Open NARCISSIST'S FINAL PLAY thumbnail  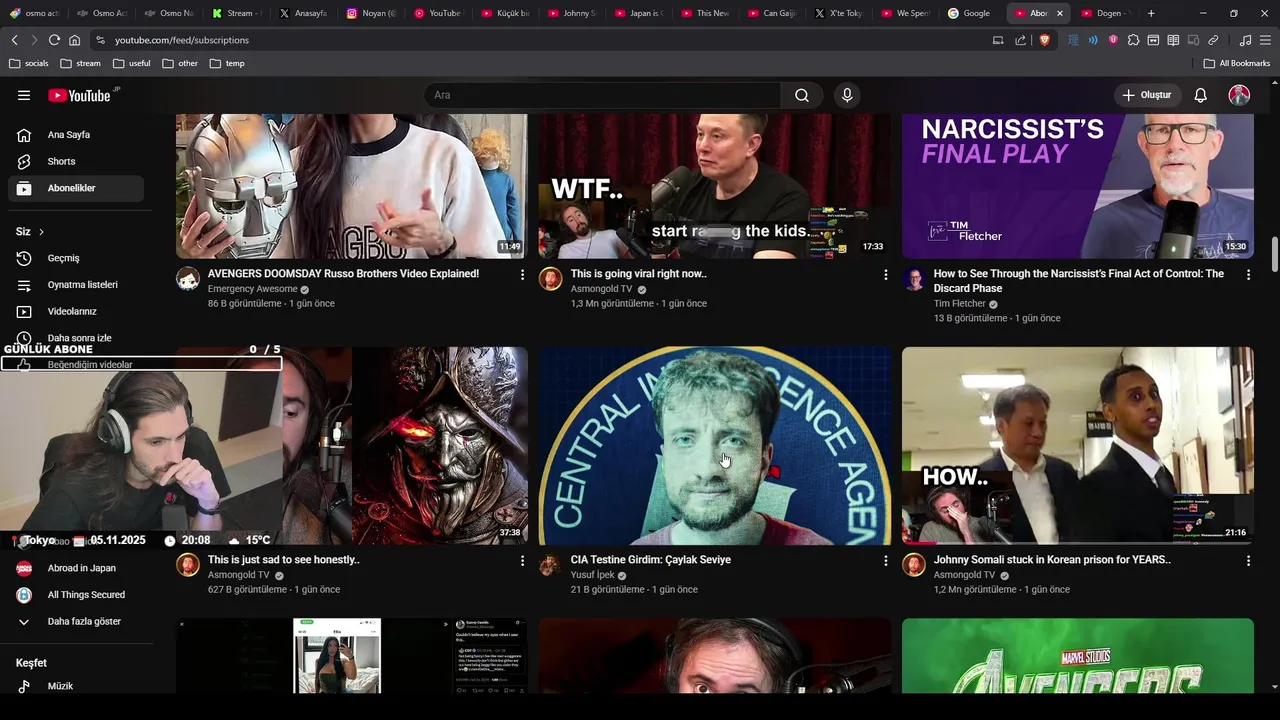(x=1078, y=186)
